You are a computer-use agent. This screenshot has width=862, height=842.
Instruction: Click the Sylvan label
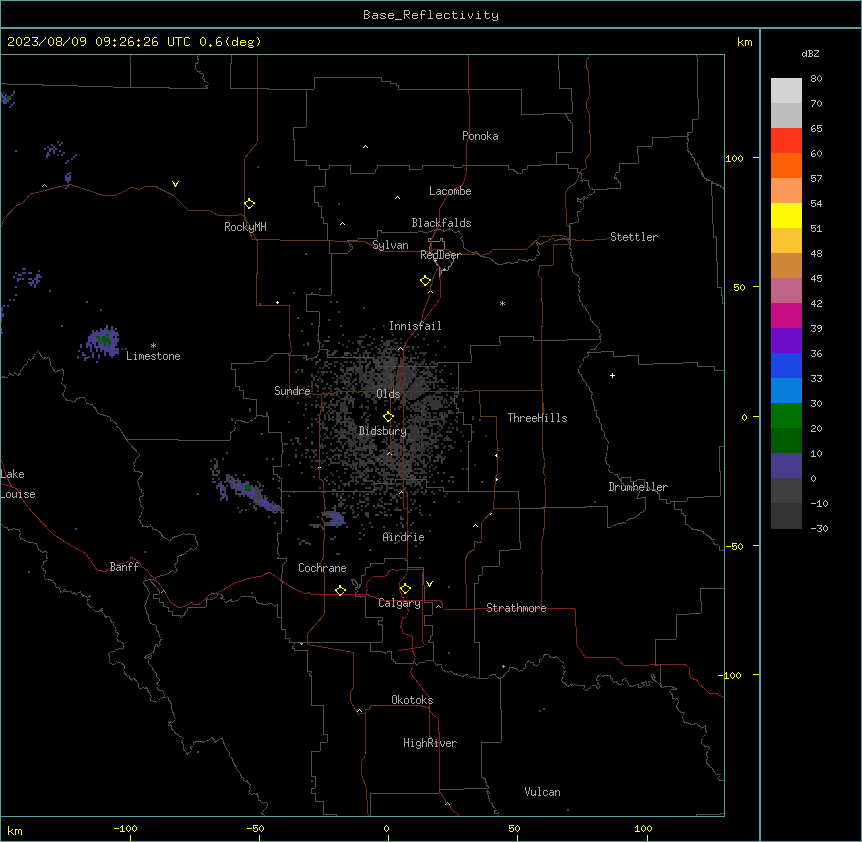(390, 245)
